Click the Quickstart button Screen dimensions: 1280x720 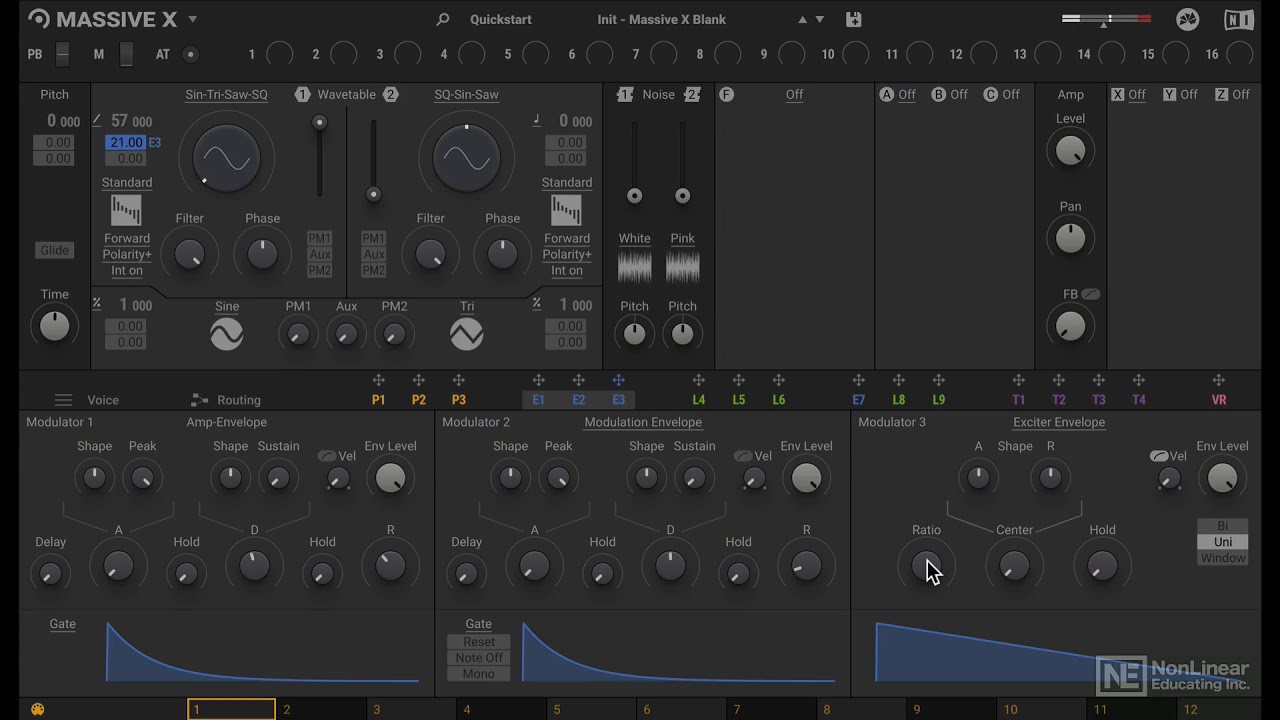500,19
